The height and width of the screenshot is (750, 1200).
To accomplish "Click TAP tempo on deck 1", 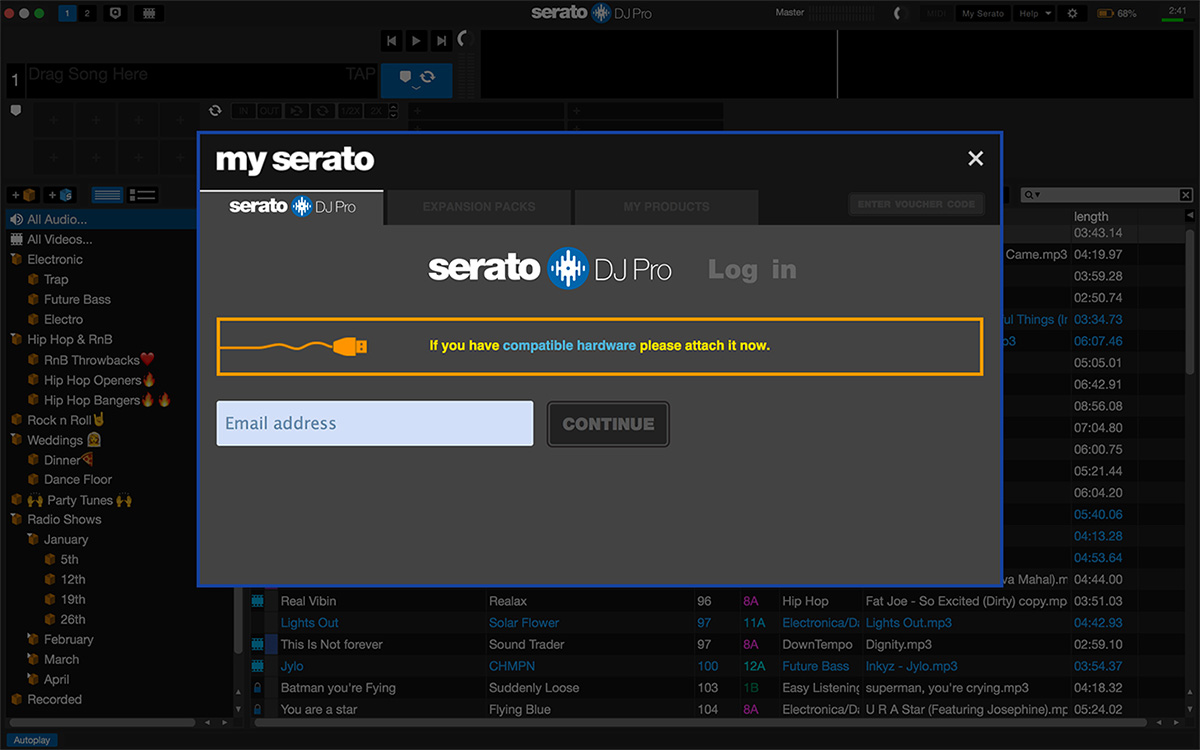I will tap(360, 74).
